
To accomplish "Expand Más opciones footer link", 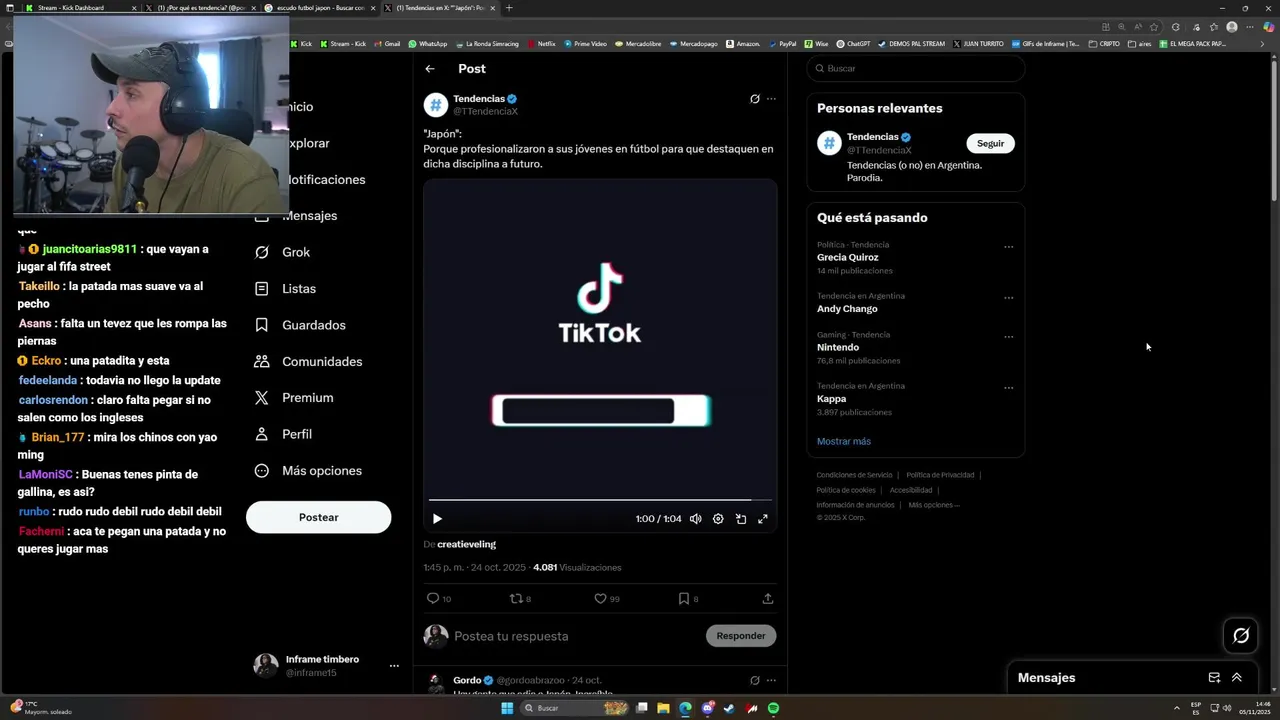I will point(933,505).
